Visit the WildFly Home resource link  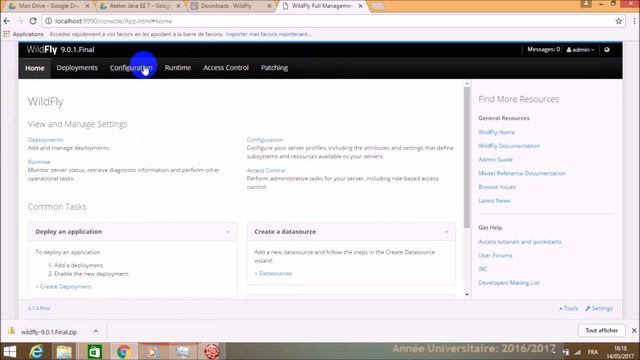tap(496, 132)
